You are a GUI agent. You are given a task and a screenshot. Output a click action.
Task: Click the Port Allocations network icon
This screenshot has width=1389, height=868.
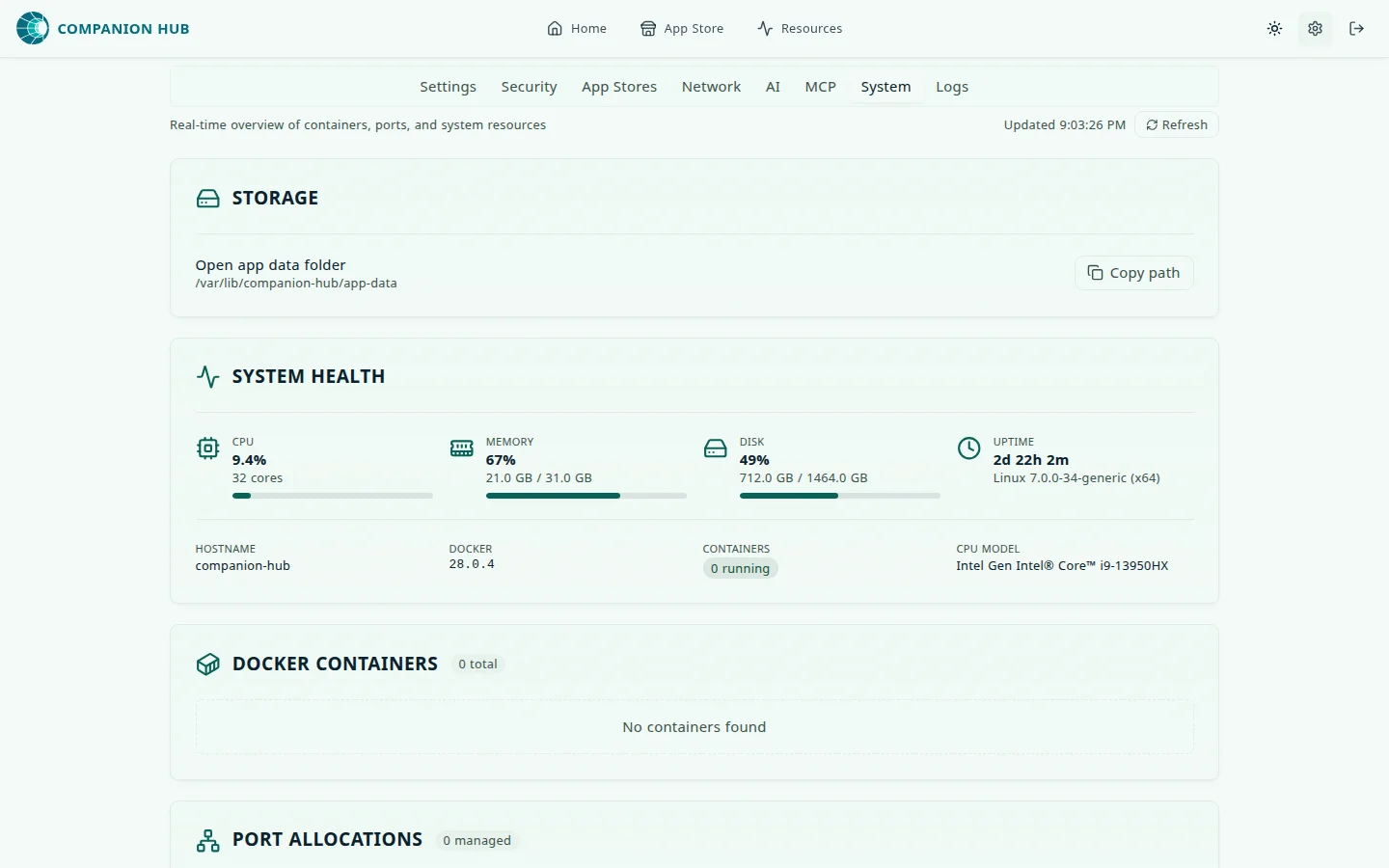tap(207, 840)
